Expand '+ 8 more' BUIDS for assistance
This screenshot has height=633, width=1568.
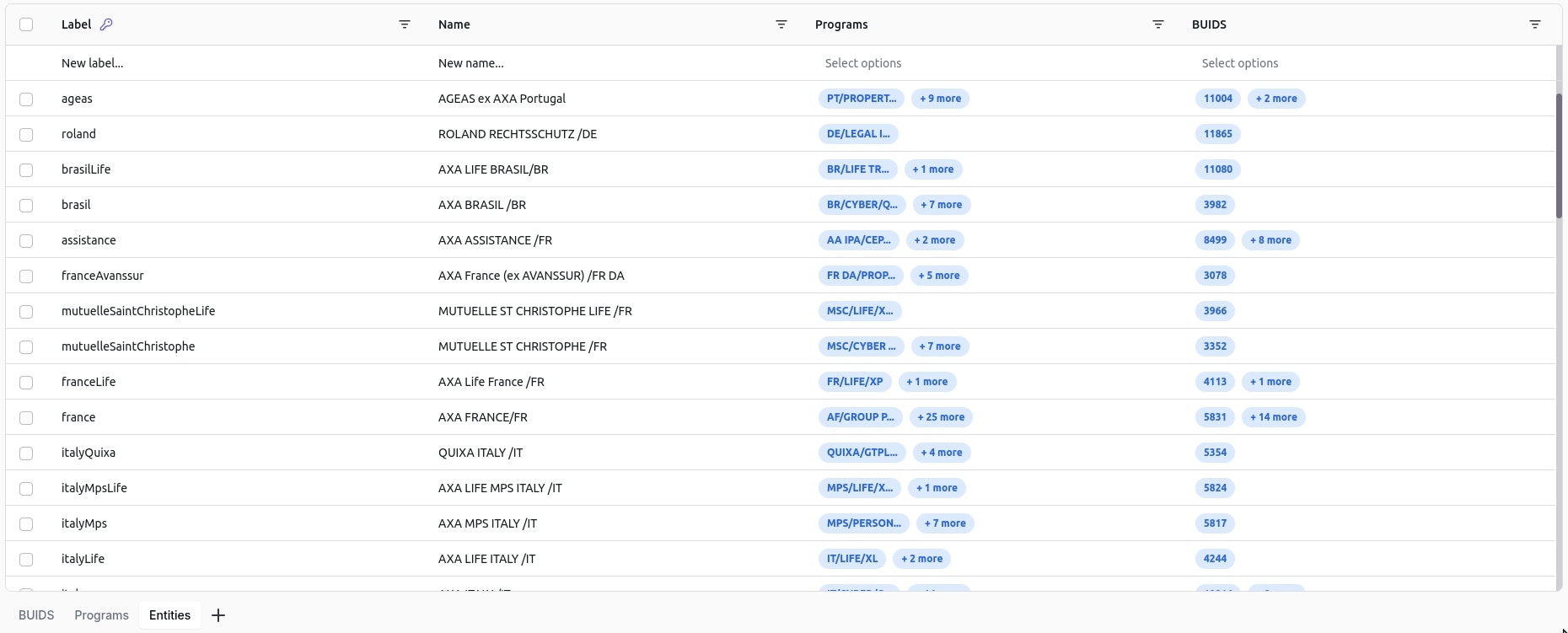(x=1270, y=240)
